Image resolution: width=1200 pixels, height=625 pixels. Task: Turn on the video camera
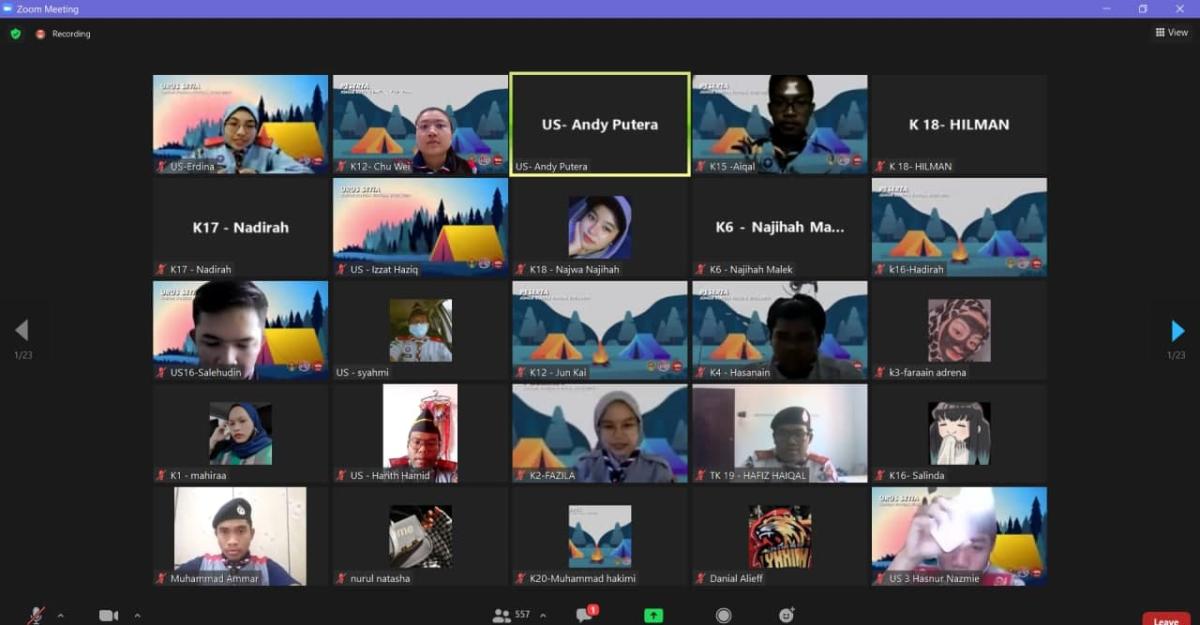108,615
